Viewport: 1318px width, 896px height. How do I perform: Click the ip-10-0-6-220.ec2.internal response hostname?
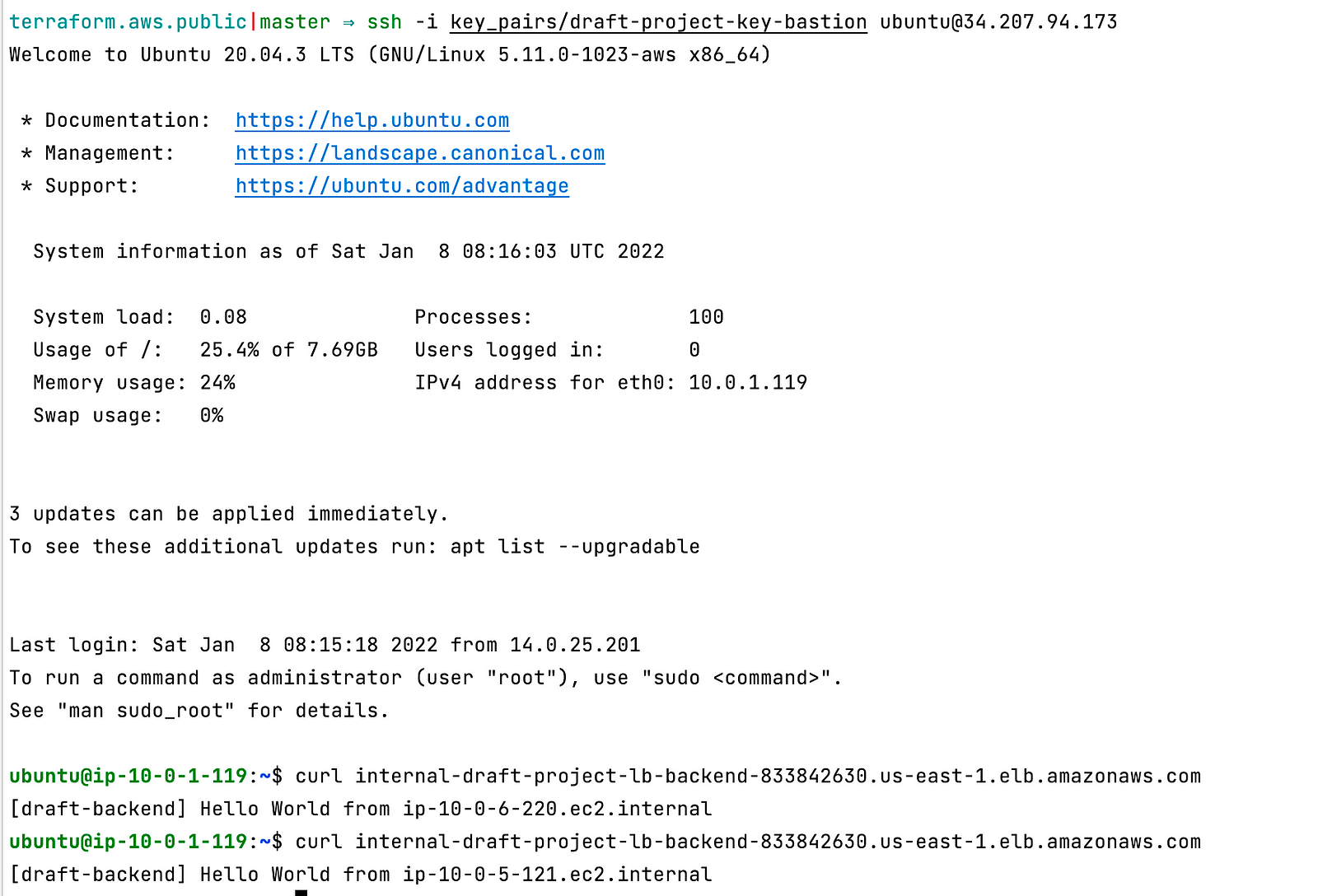[557, 809]
